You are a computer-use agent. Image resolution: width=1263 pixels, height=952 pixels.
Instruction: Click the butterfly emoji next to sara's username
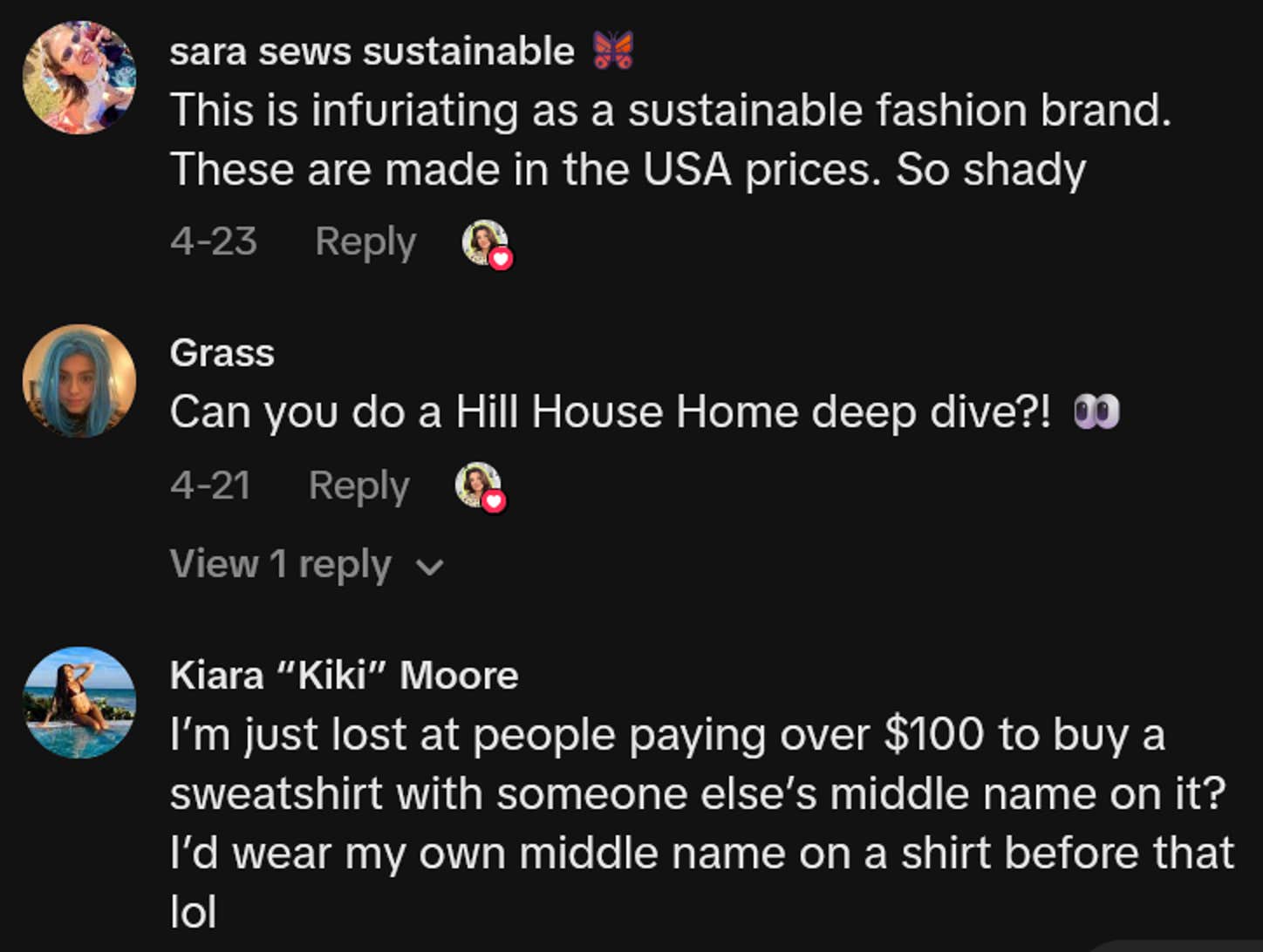[x=613, y=50]
